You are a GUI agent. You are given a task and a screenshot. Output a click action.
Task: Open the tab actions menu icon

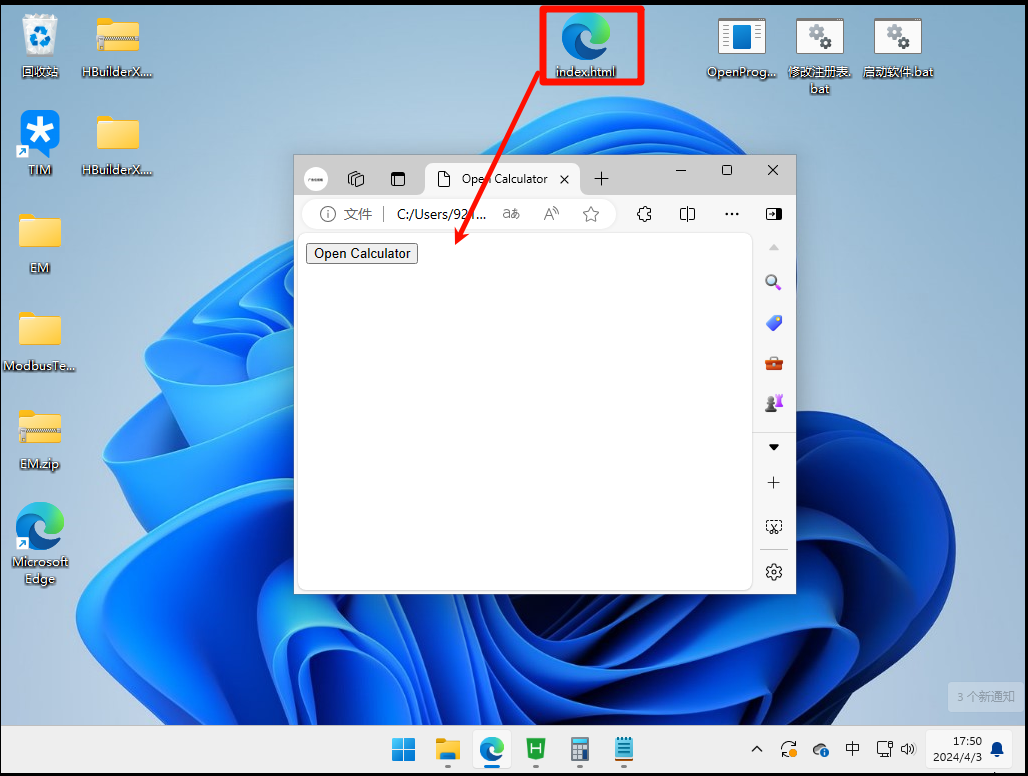pyautogui.click(x=398, y=179)
